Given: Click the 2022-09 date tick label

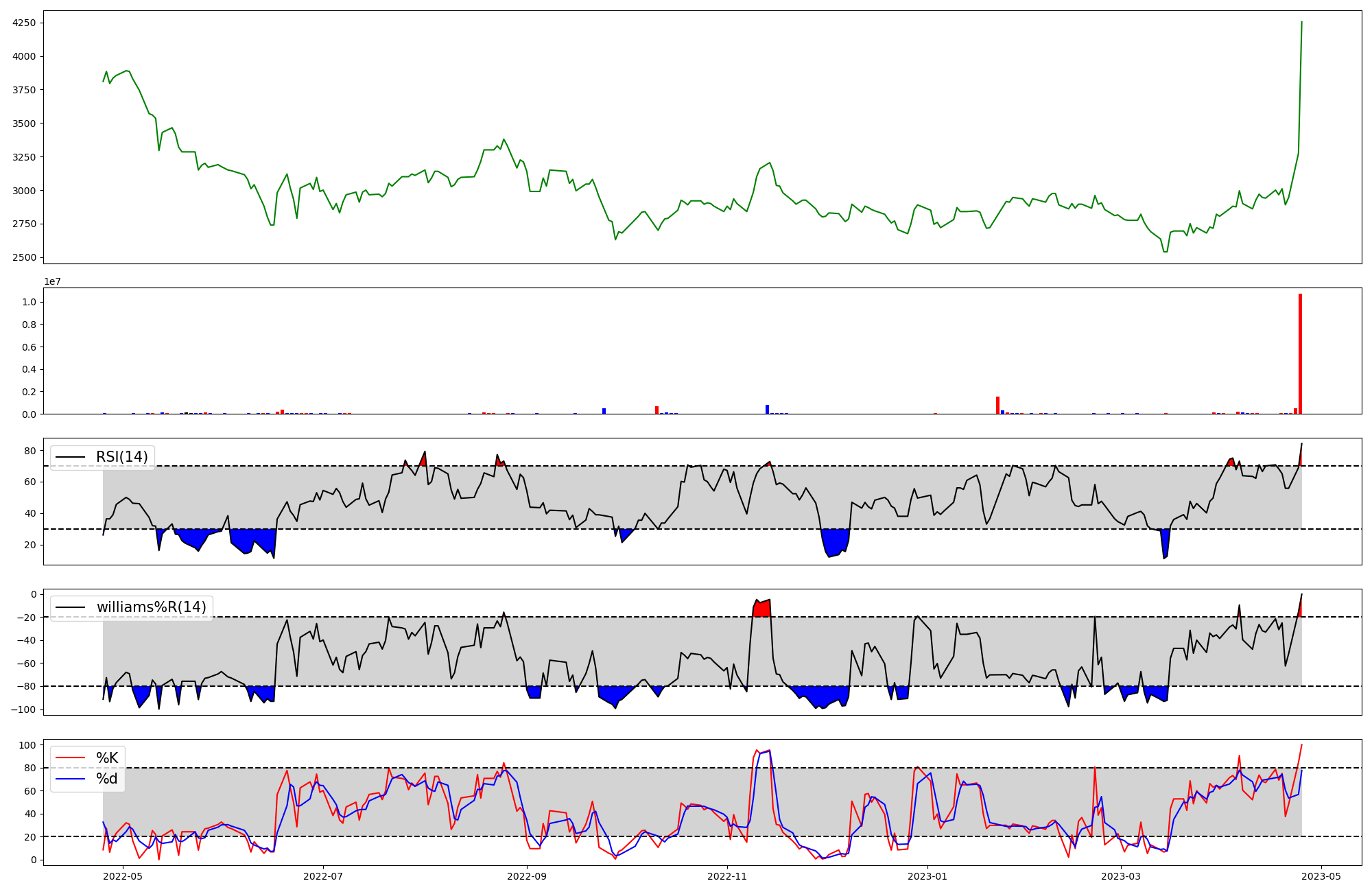Looking at the screenshot, I should 527,876.
